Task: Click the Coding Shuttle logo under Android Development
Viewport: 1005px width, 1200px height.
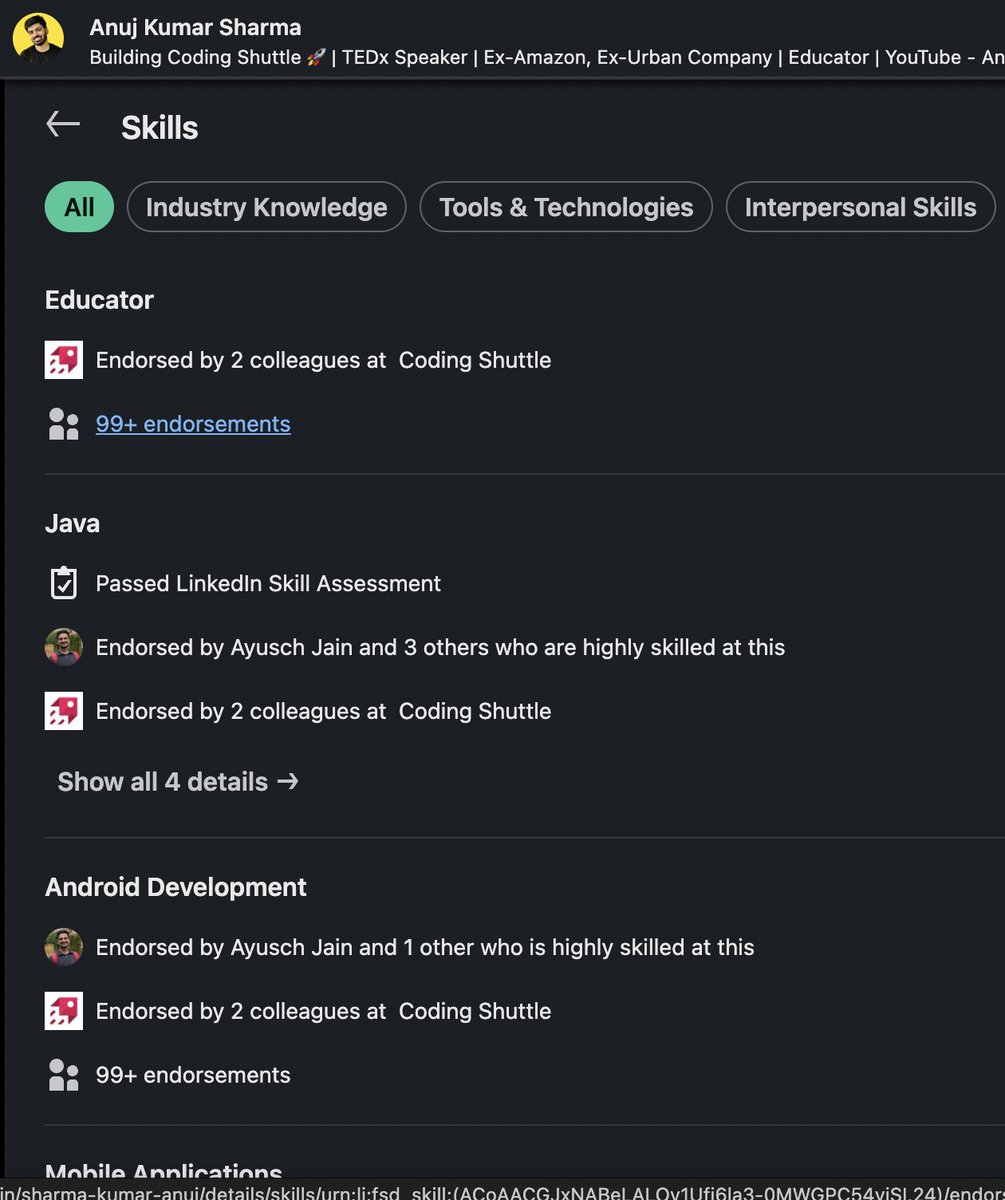Action: click(x=64, y=1011)
